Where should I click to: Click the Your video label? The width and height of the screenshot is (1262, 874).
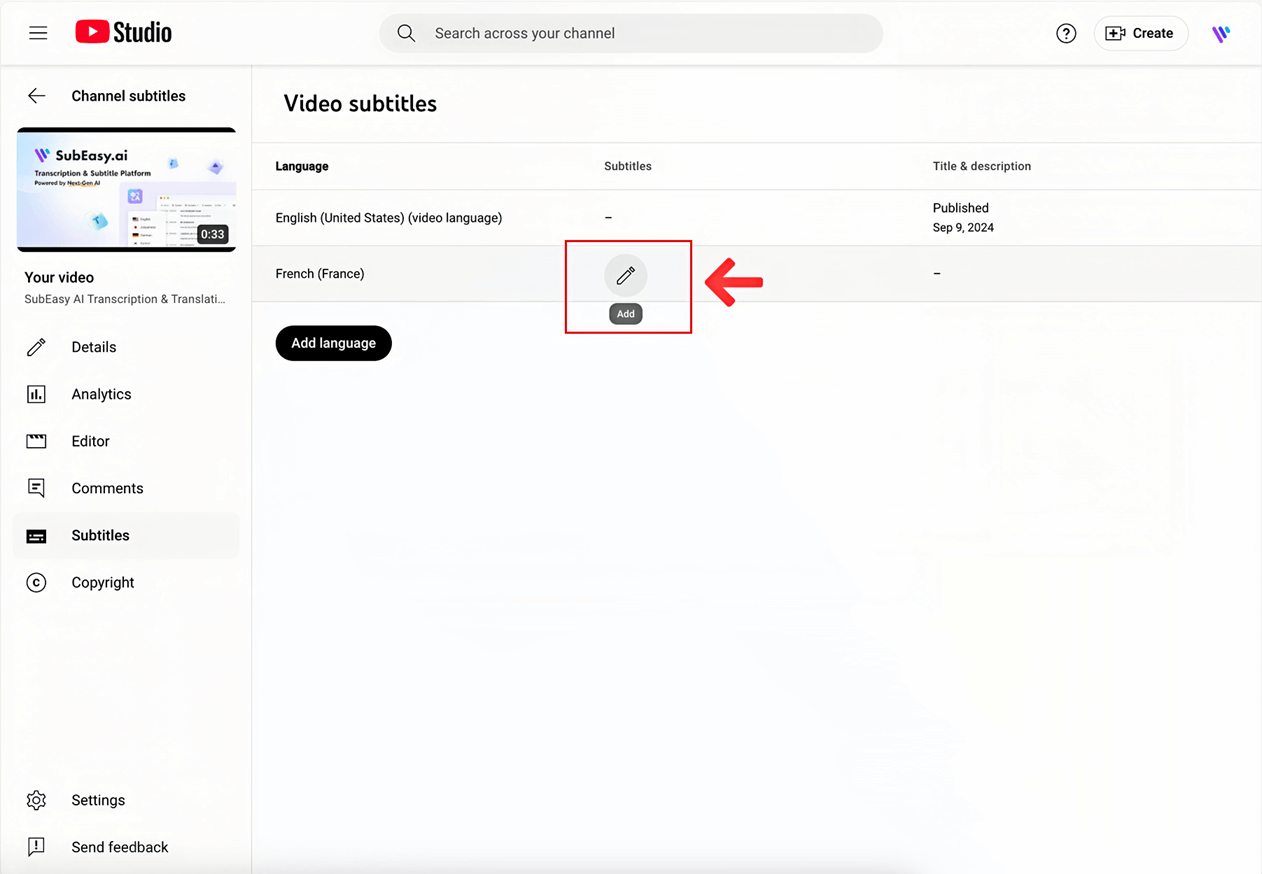[x=59, y=278]
